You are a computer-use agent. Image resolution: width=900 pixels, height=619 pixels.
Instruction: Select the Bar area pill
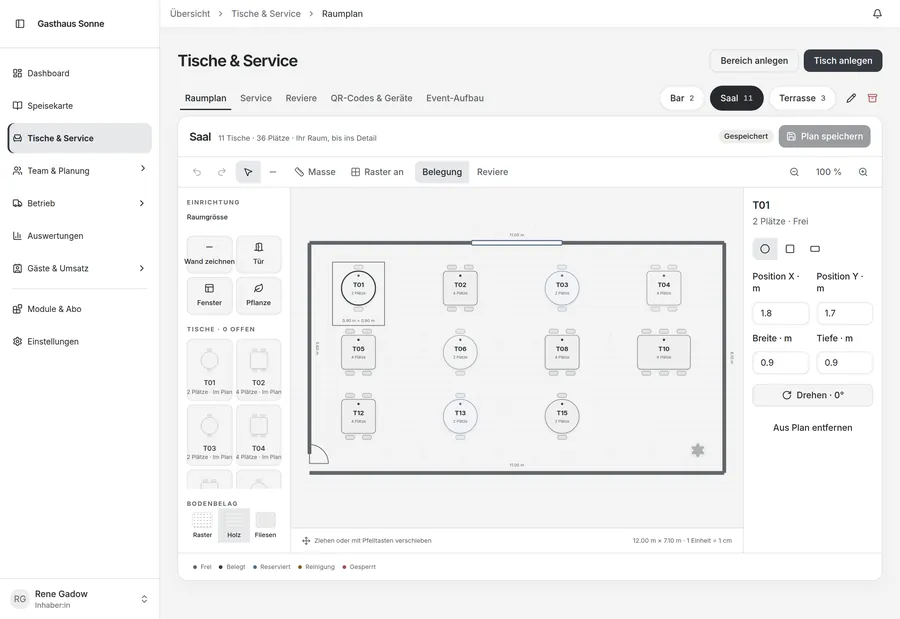tap(682, 98)
